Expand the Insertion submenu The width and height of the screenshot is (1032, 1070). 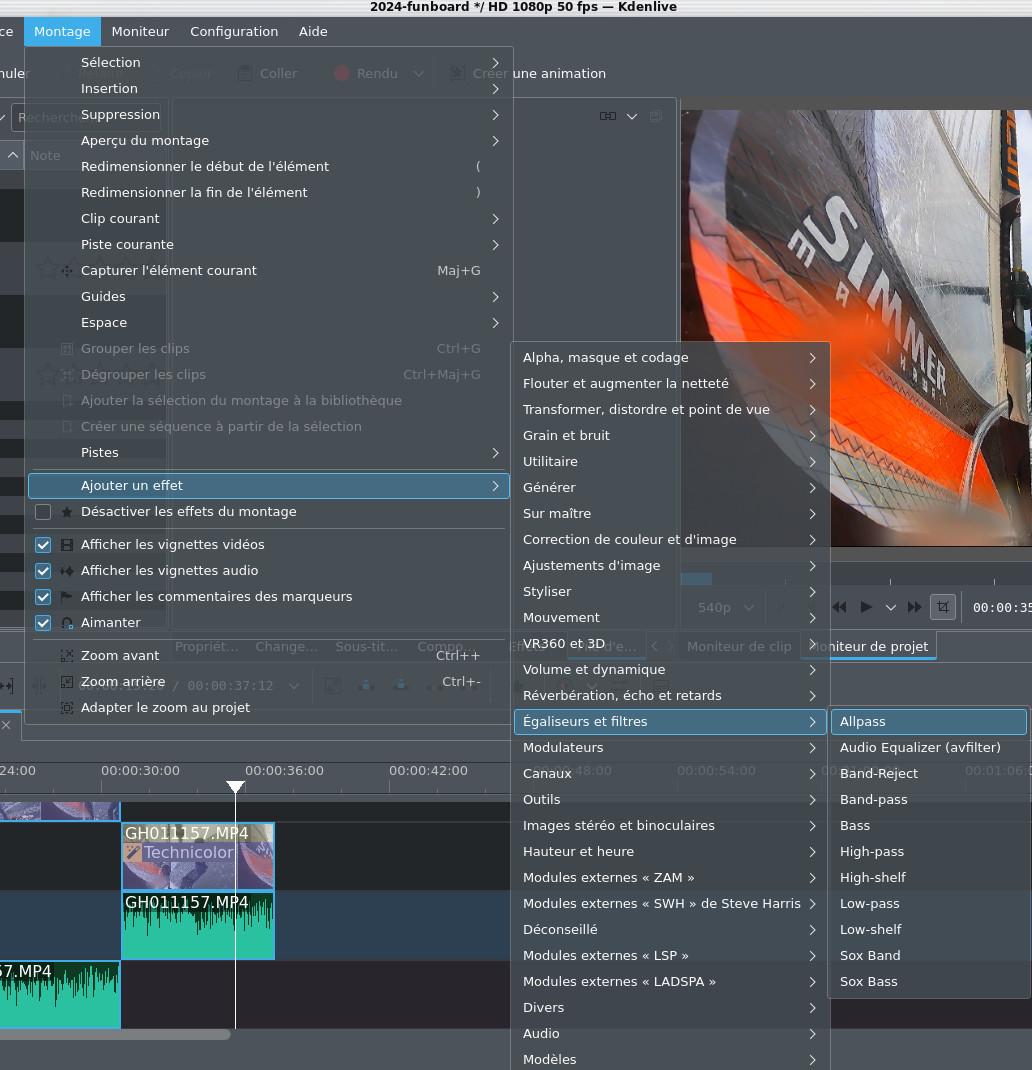[x=269, y=88]
